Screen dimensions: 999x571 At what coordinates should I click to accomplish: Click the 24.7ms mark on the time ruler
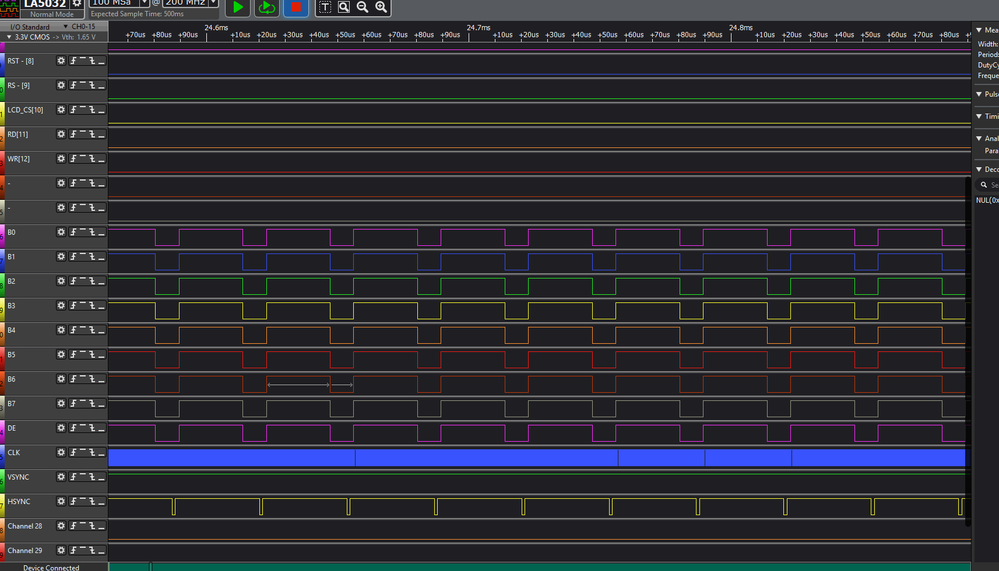[478, 27]
